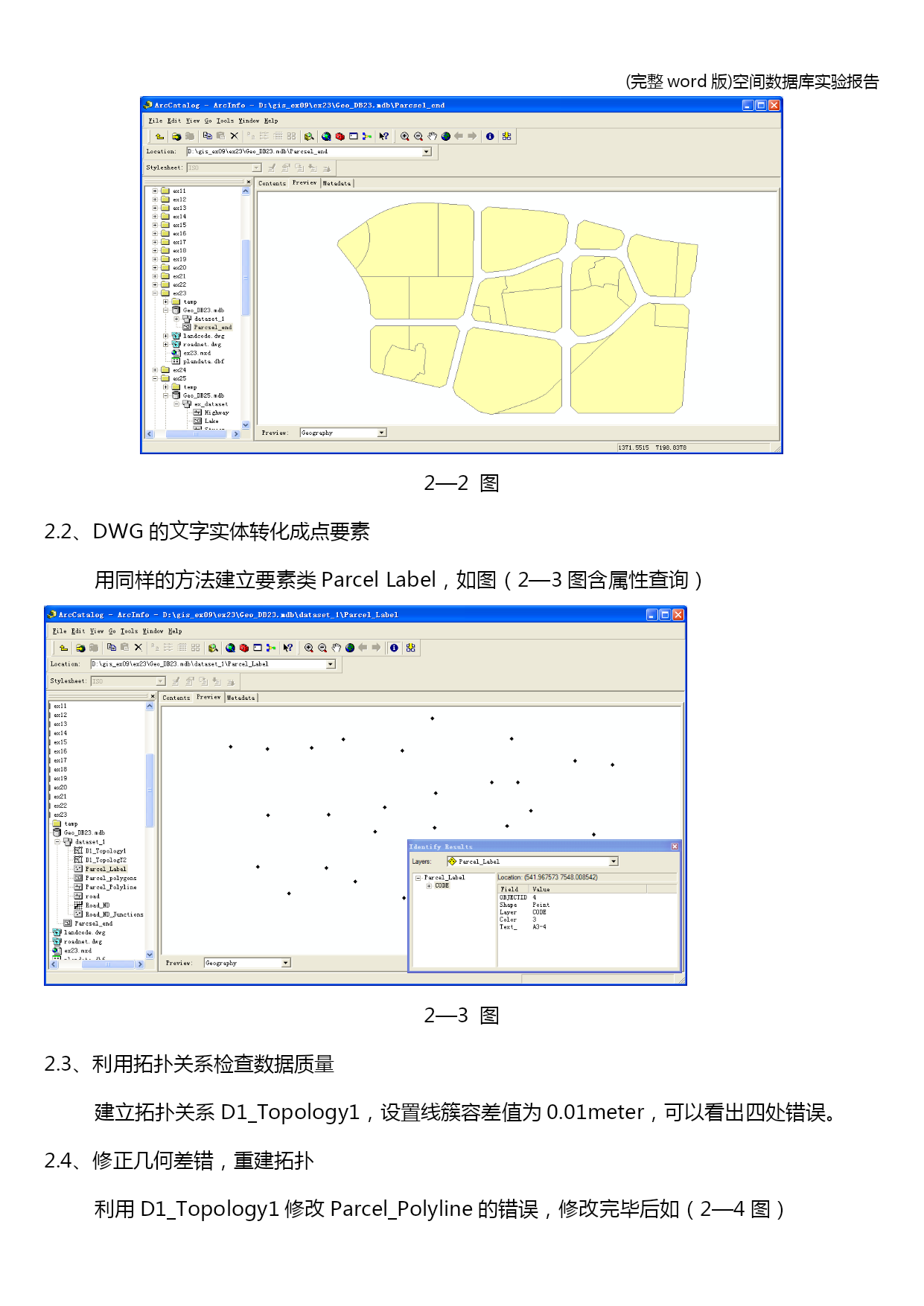
Task: Collapse Parcel_Label node in Identify Results tree
Action: tap(418, 878)
